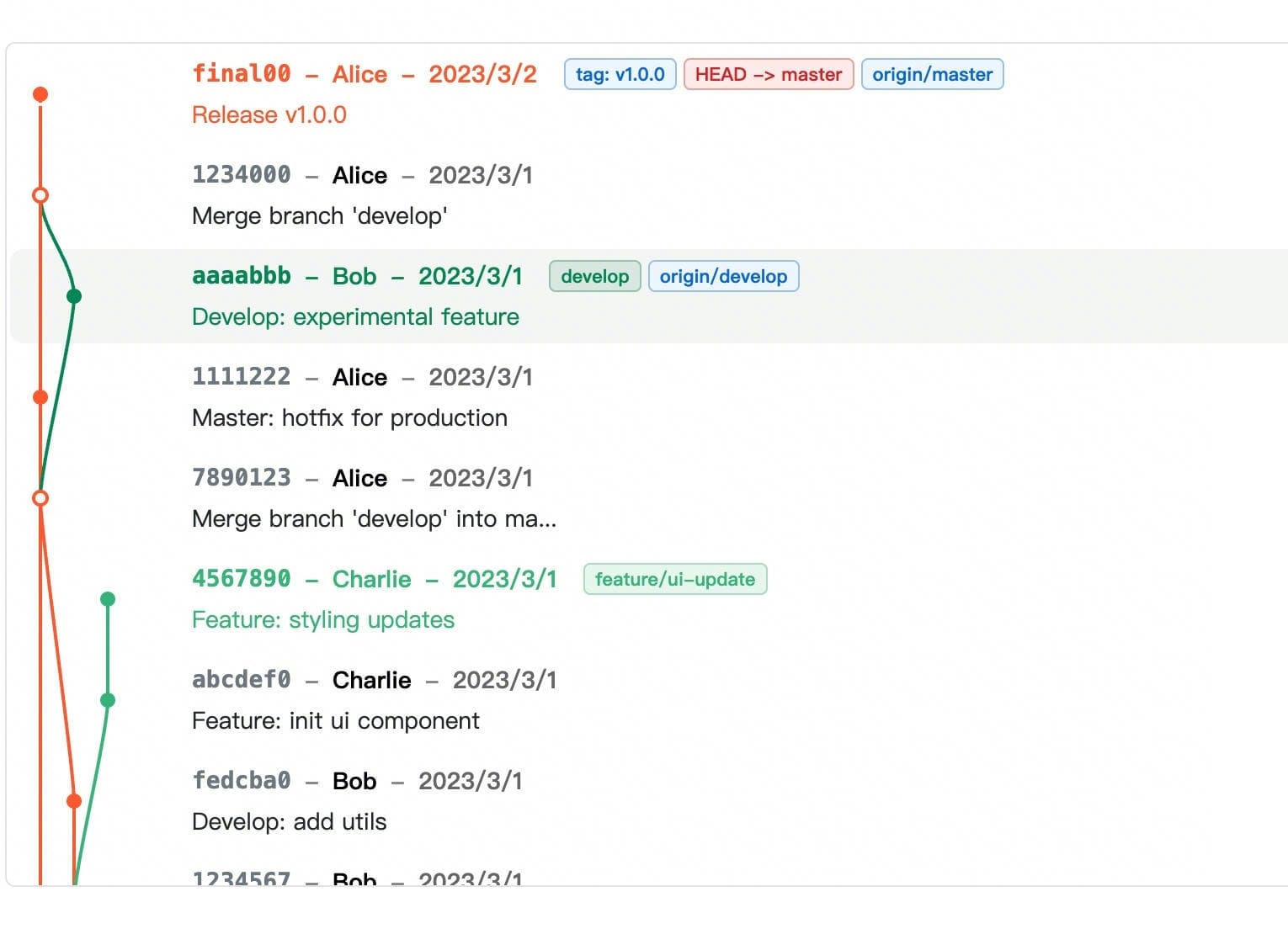
Task: Click the commit hash 4567890
Action: pos(242,579)
